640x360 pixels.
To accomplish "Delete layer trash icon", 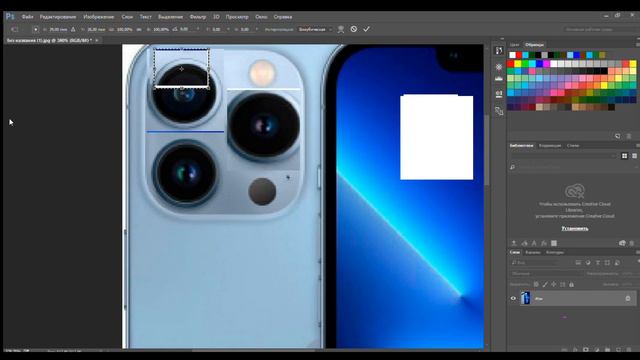I will click(x=629, y=349).
